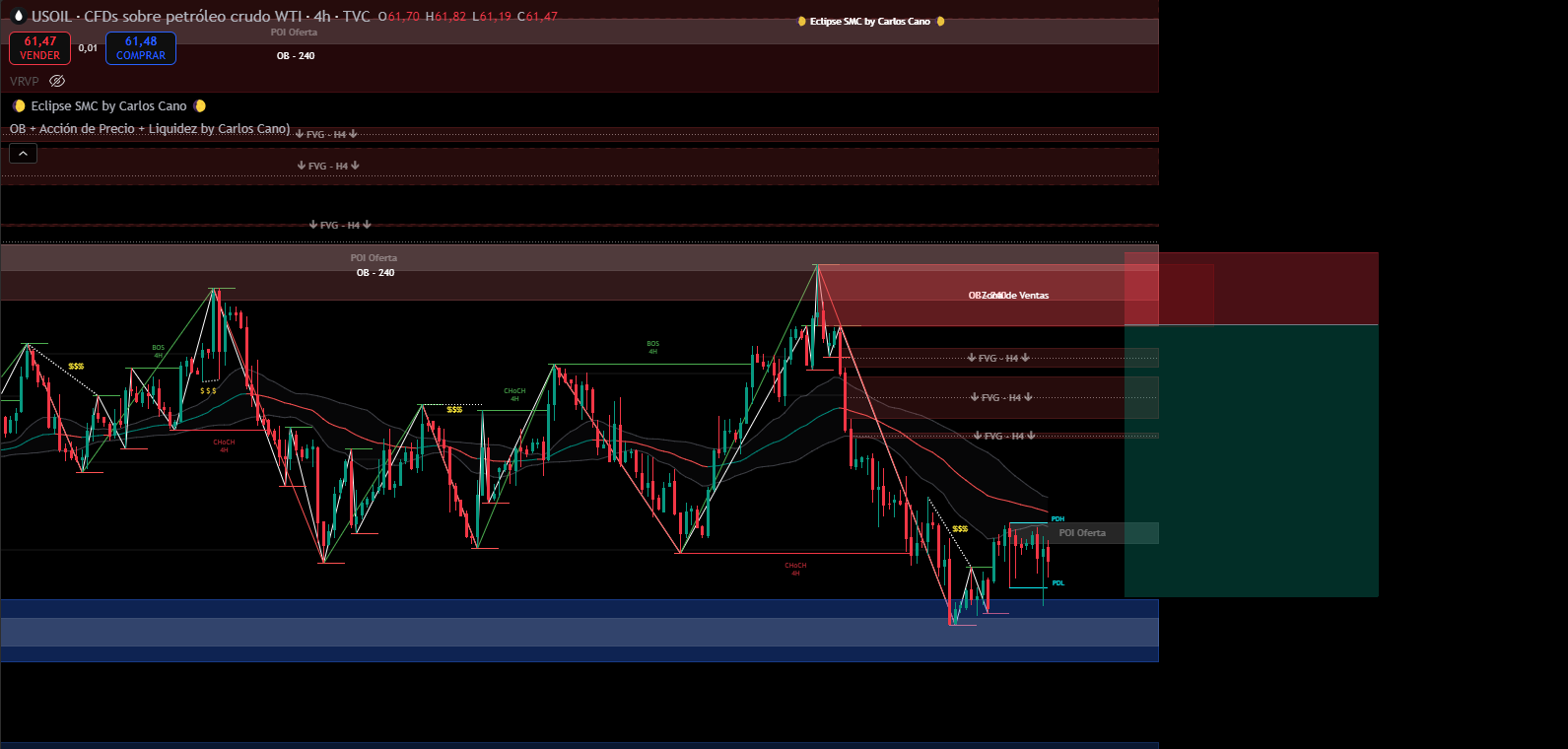Click the VRVP indicator label

tap(25, 81)
